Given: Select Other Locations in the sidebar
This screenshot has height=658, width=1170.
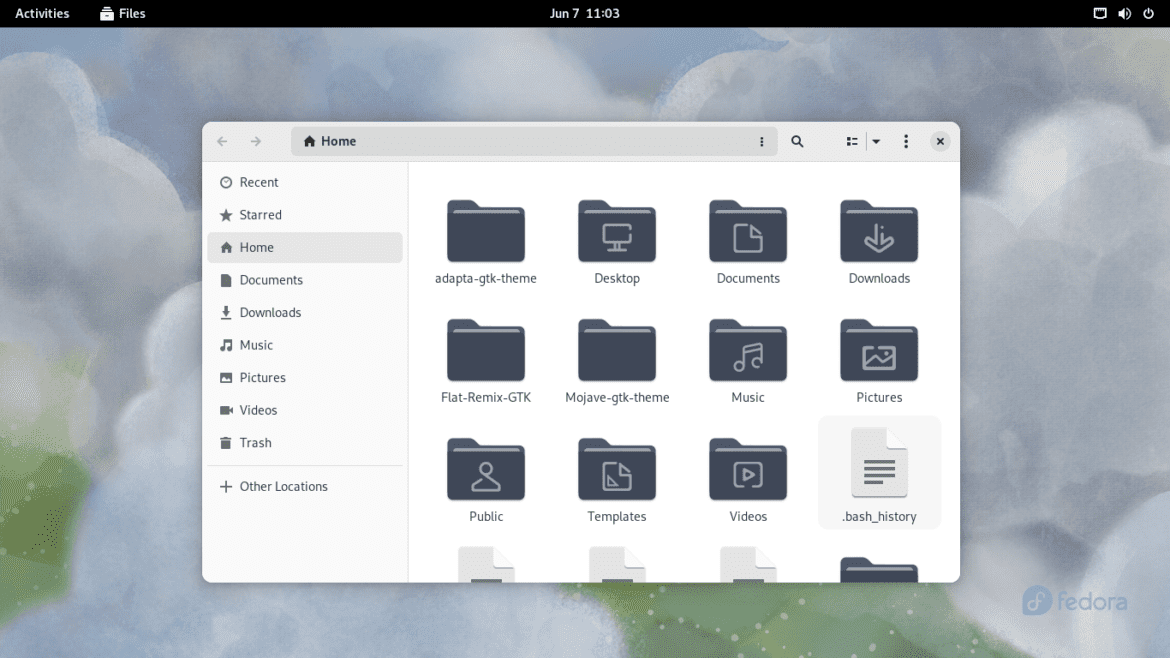Looking at the screenshot, I should point(283,486).
